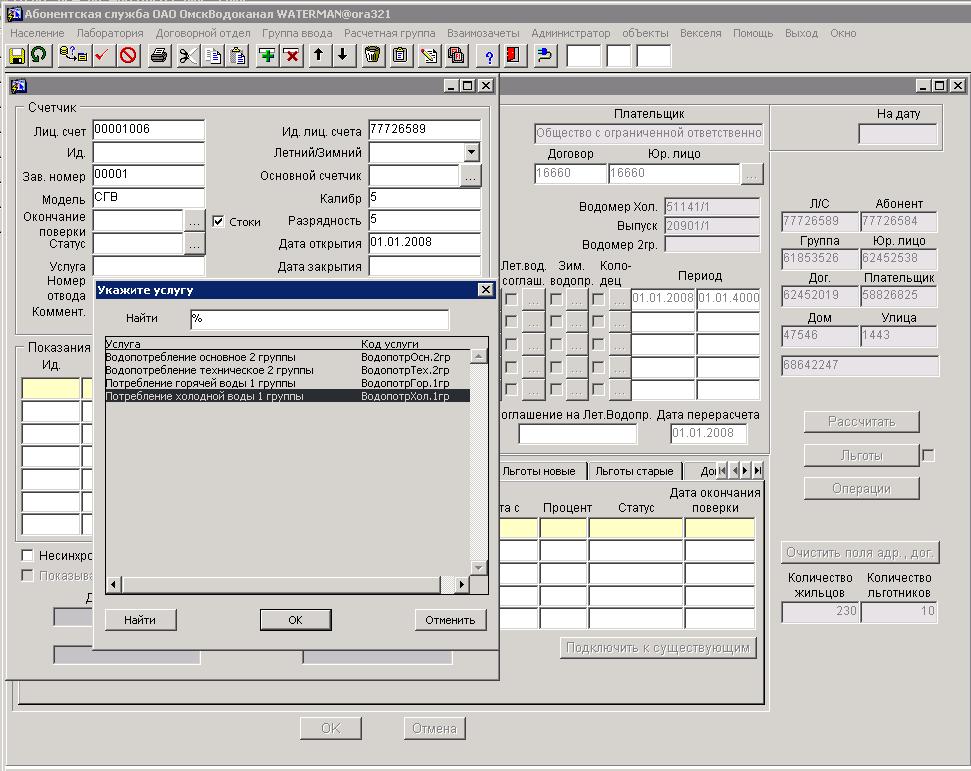The height and width of the screenshot is (771, 971).
Task: Click the trash bin toolbar icon
Action: pyautogui.click(x=372, y=56)
